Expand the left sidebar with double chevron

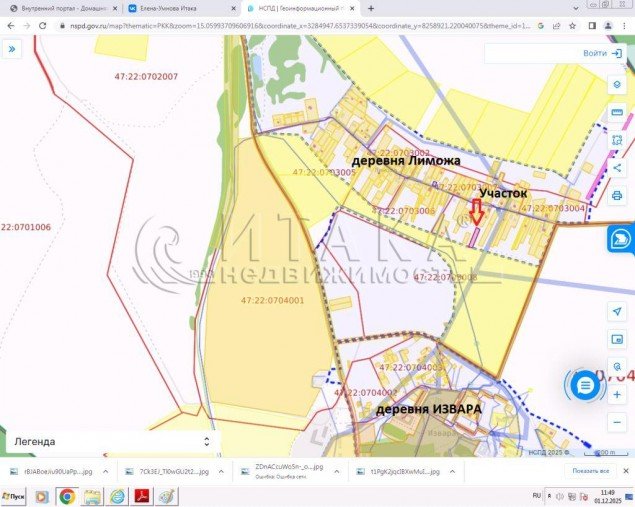[12, 47]
